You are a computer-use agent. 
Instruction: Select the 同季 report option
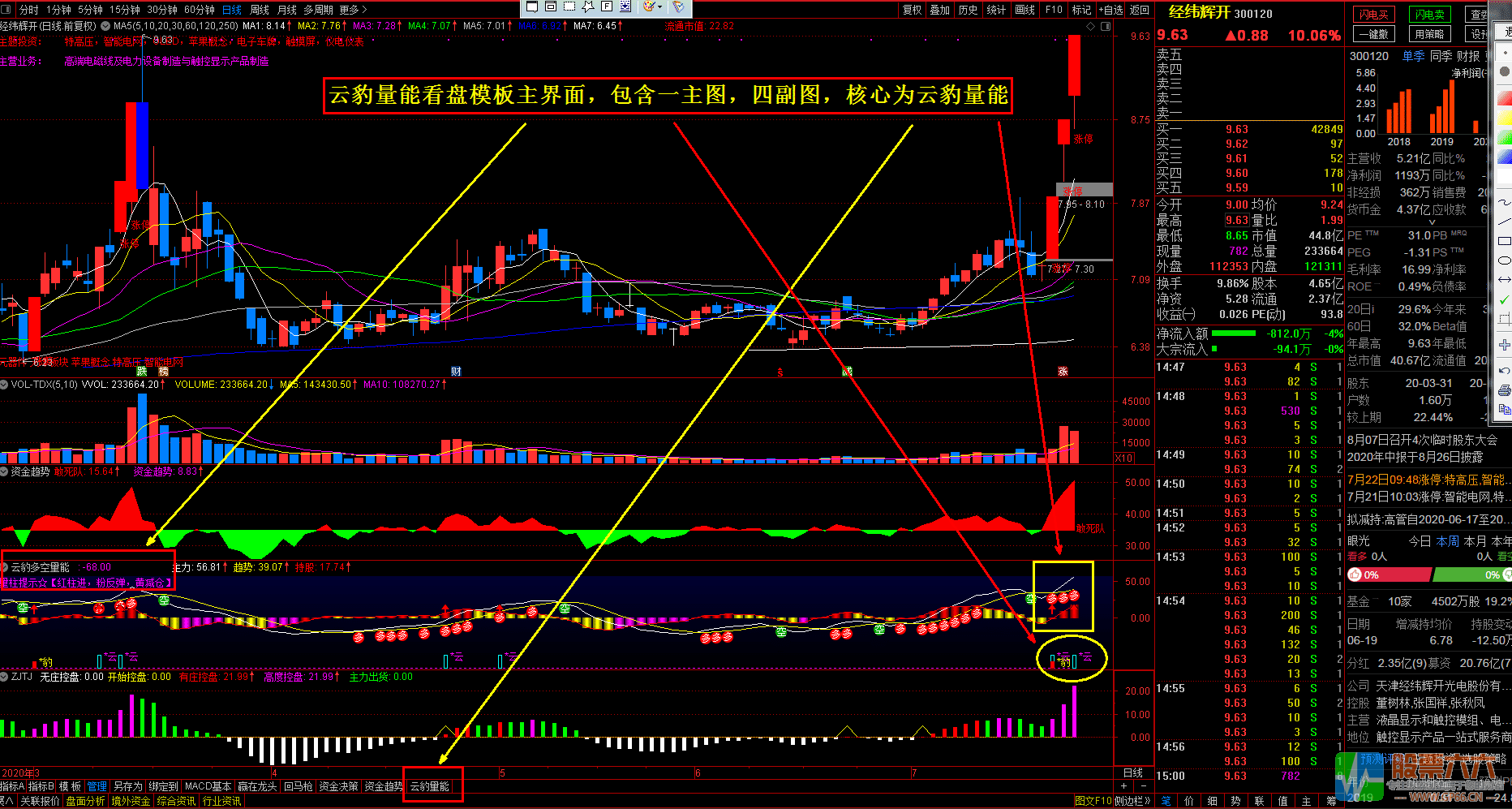pos(1441,56)
